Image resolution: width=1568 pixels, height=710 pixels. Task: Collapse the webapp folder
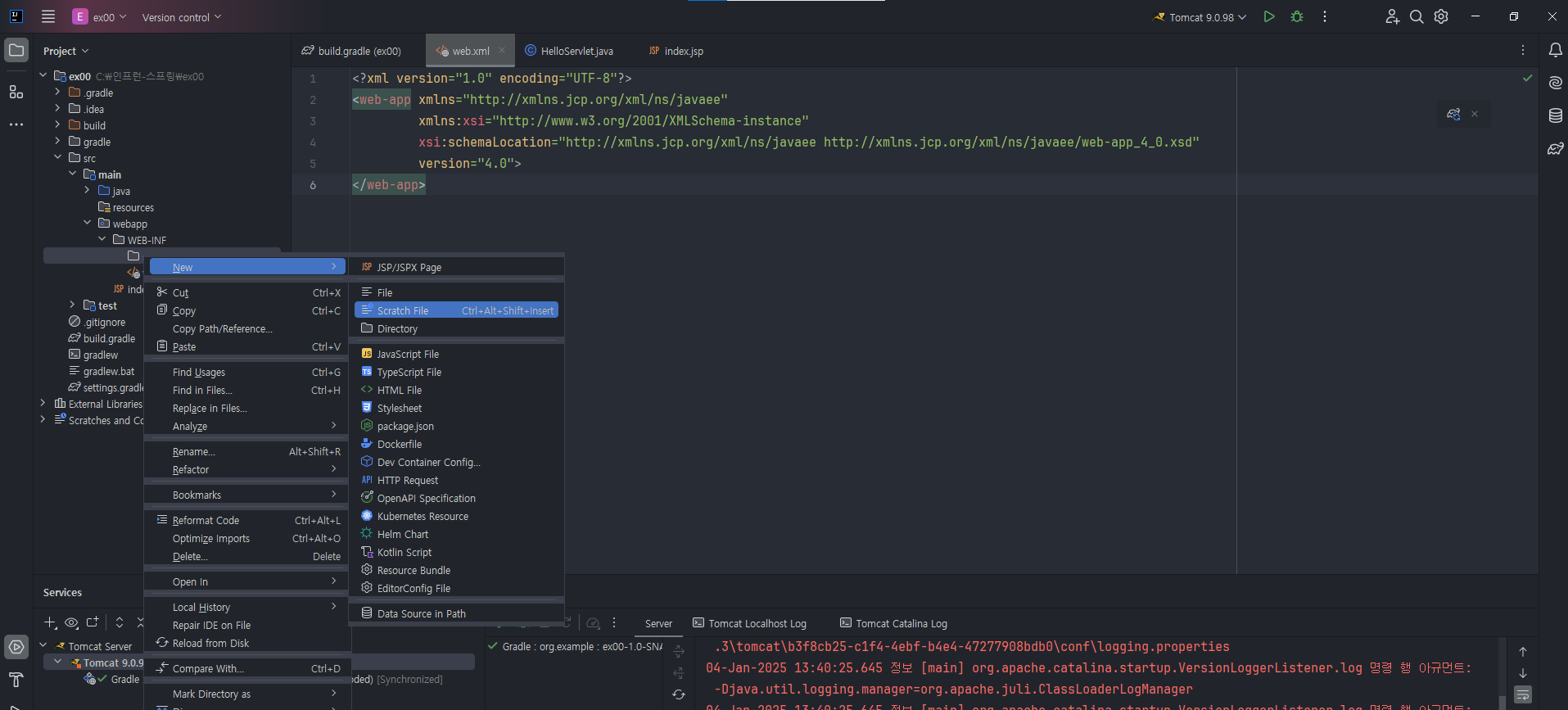pyautogui.click(x=87, y=223)
